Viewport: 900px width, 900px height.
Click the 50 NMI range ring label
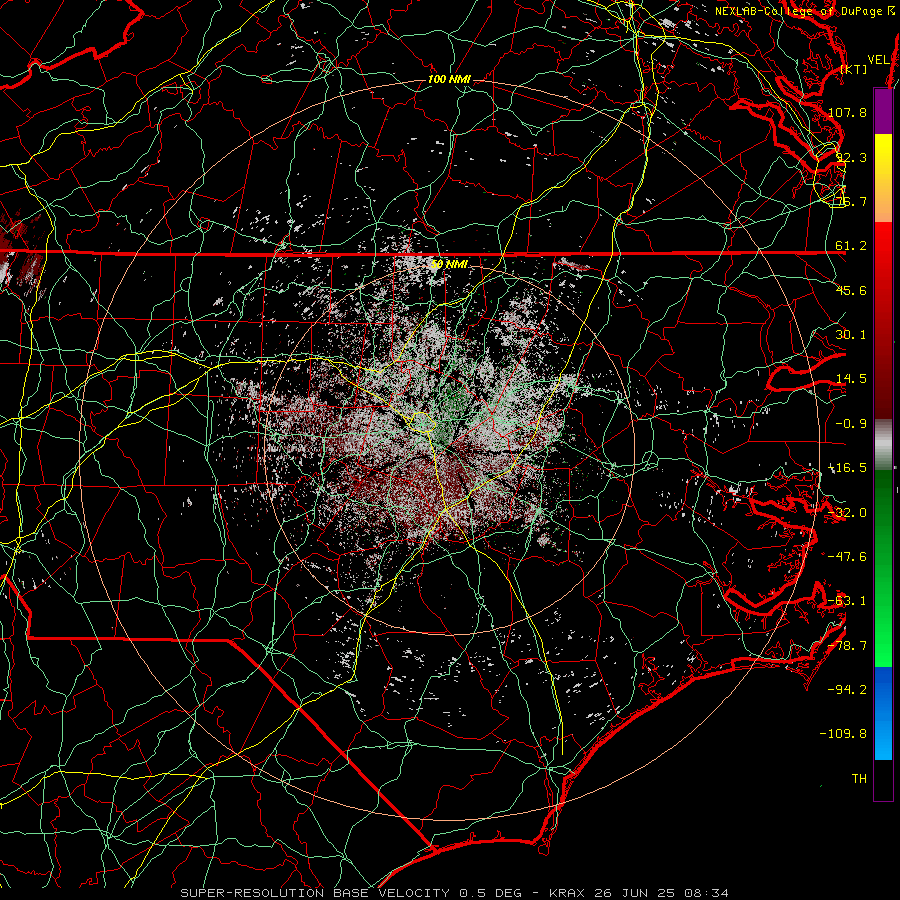coord(449,264)
